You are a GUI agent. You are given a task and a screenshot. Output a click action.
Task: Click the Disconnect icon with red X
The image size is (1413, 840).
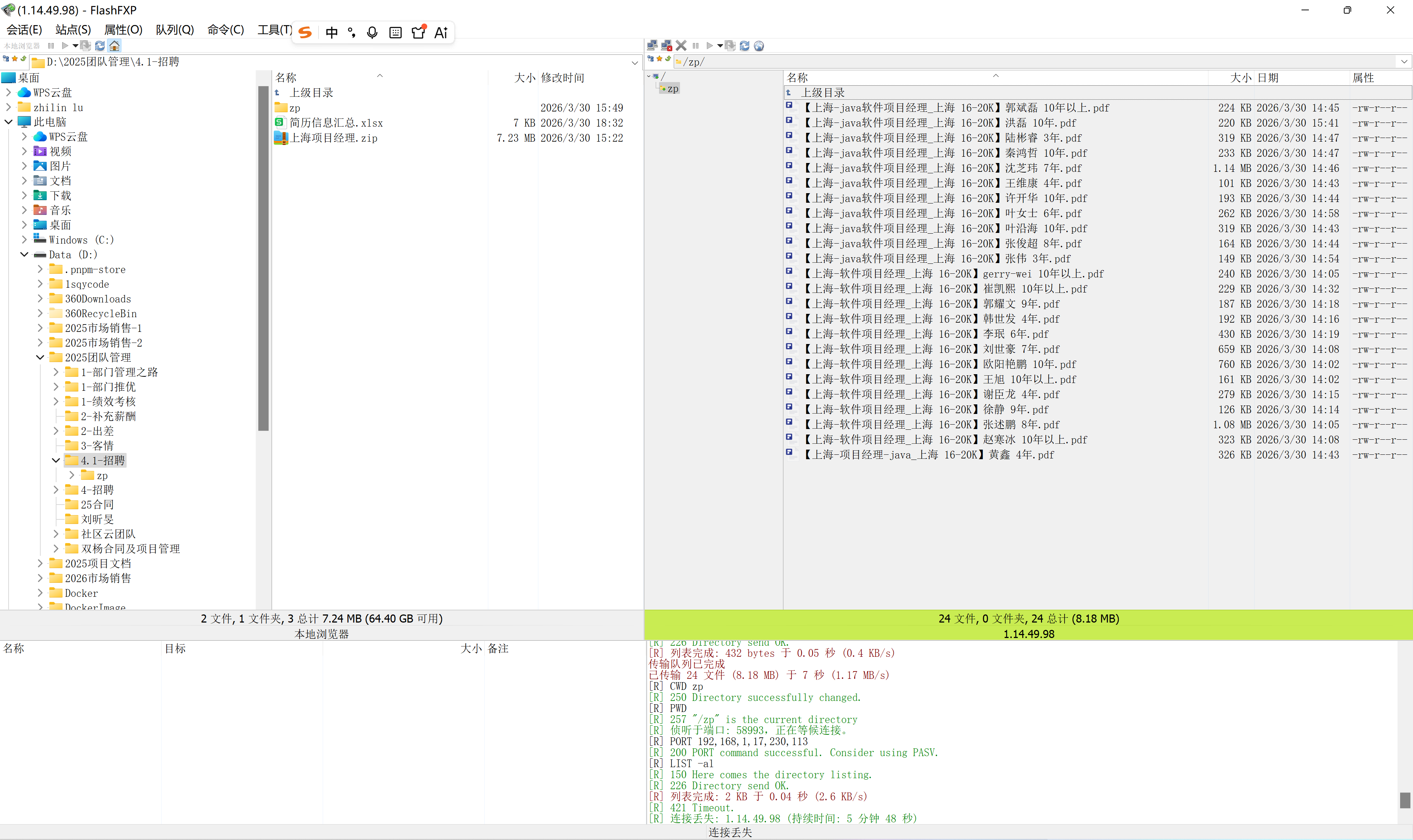coord(666,45)
